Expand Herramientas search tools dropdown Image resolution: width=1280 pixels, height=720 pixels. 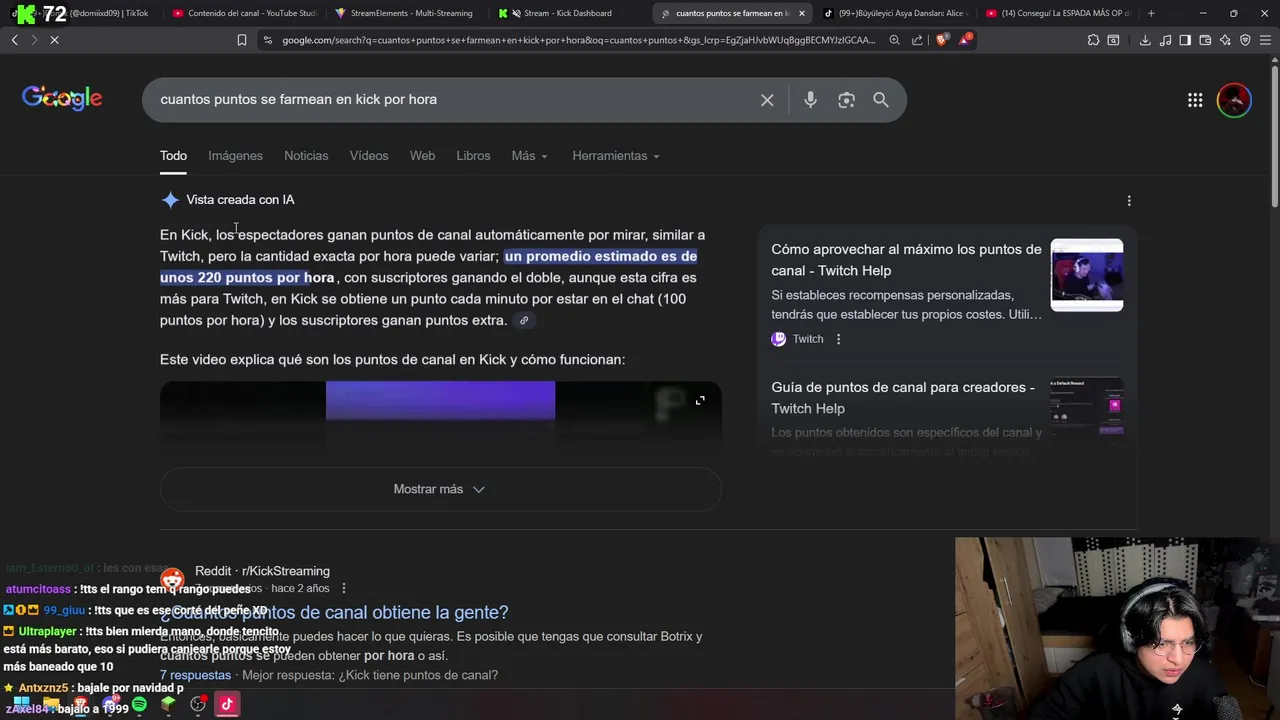point(615,156)
